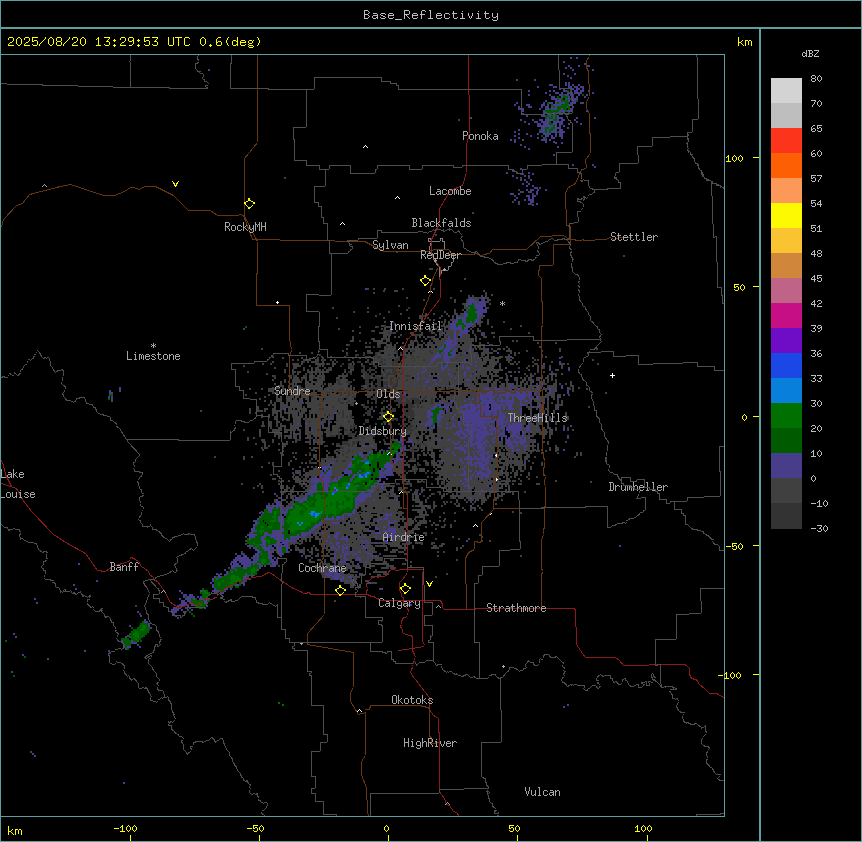This screenshot has height=842, width=862.
Task: Click the -50 tick on the bottom axis
Action: [255, 828]
